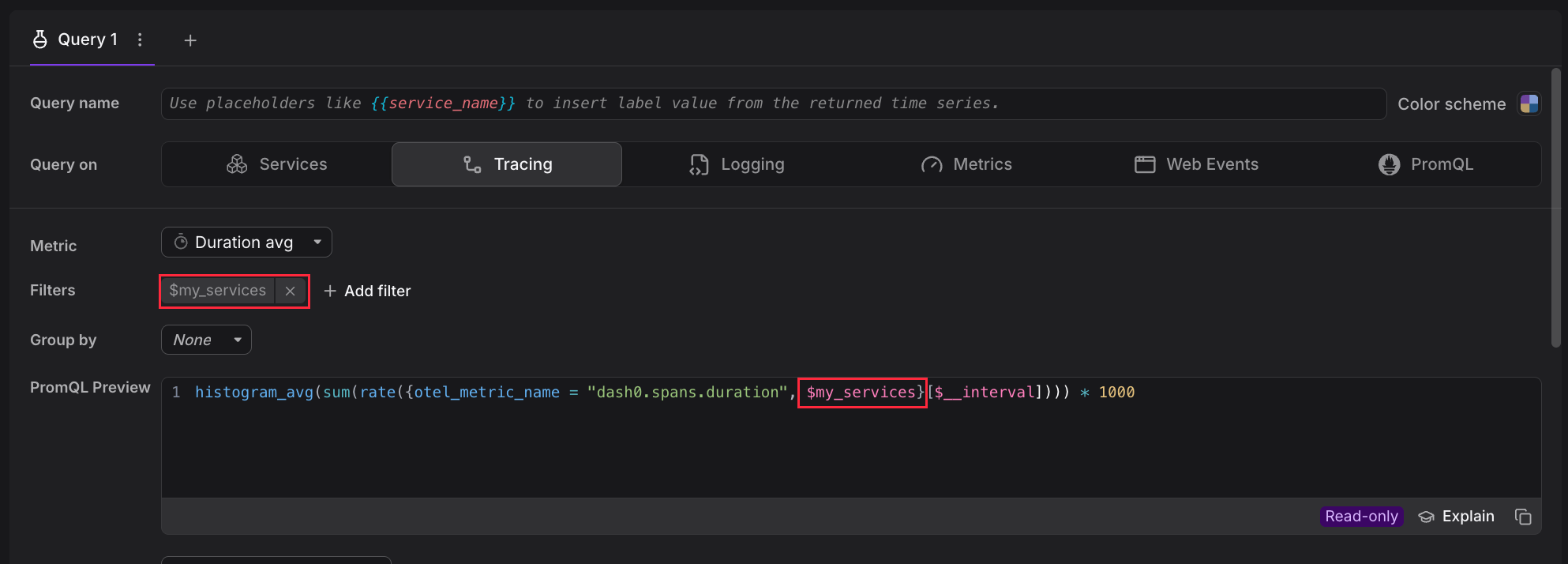1568x564 pixels.
Task: Click the 1000 multiplier value
Action: [x=1116, y=392]
